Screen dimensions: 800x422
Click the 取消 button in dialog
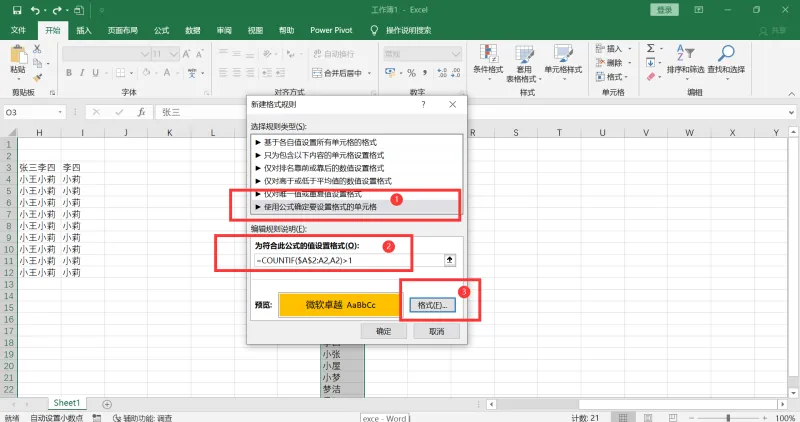pos(437,331)
